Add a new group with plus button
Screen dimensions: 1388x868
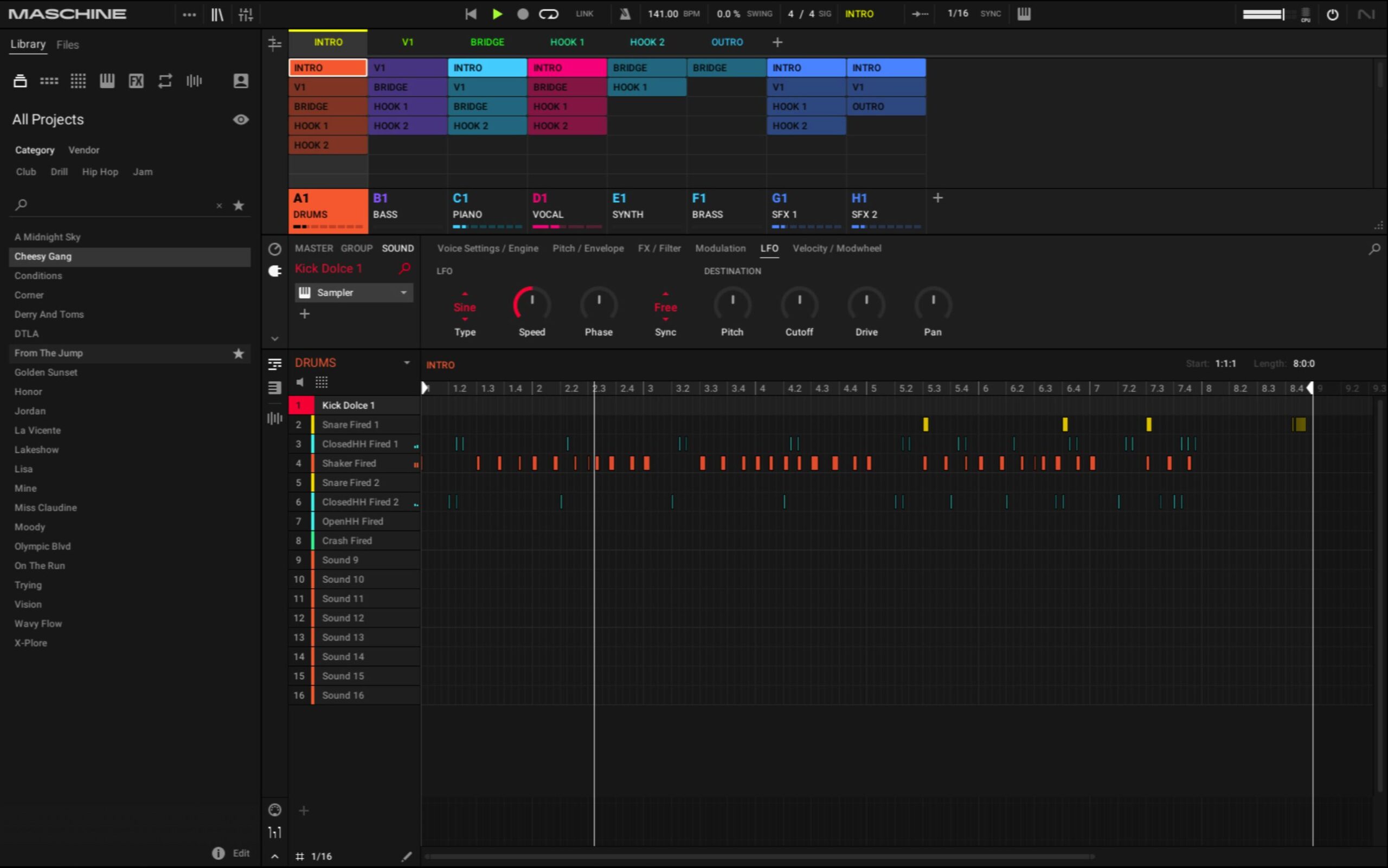point(938,198)
